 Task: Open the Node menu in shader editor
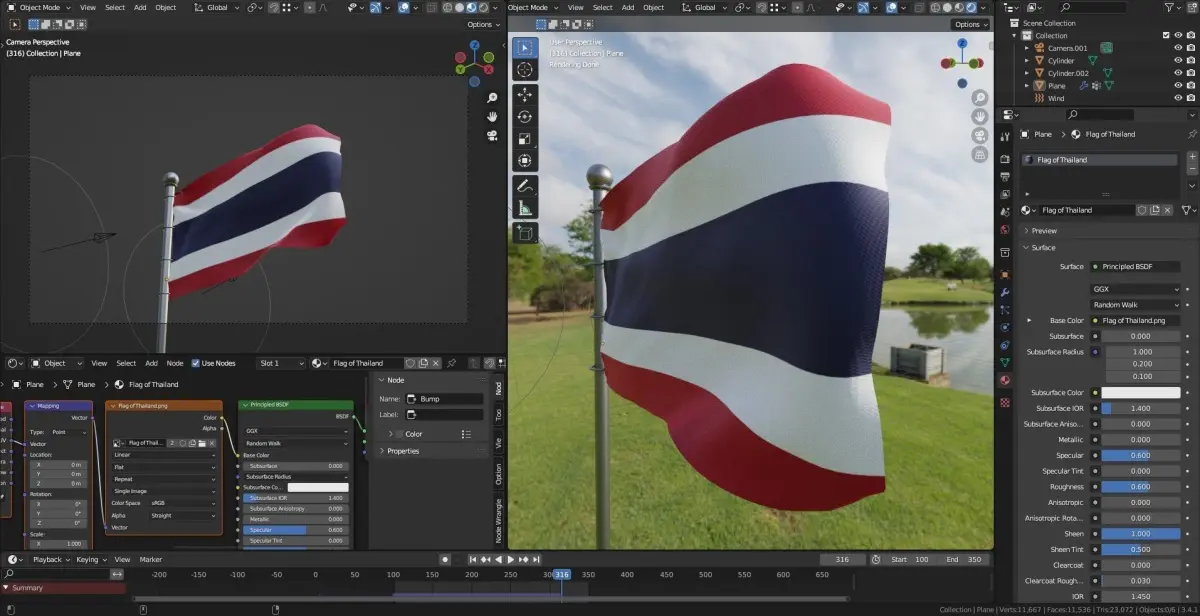(175, 363)
